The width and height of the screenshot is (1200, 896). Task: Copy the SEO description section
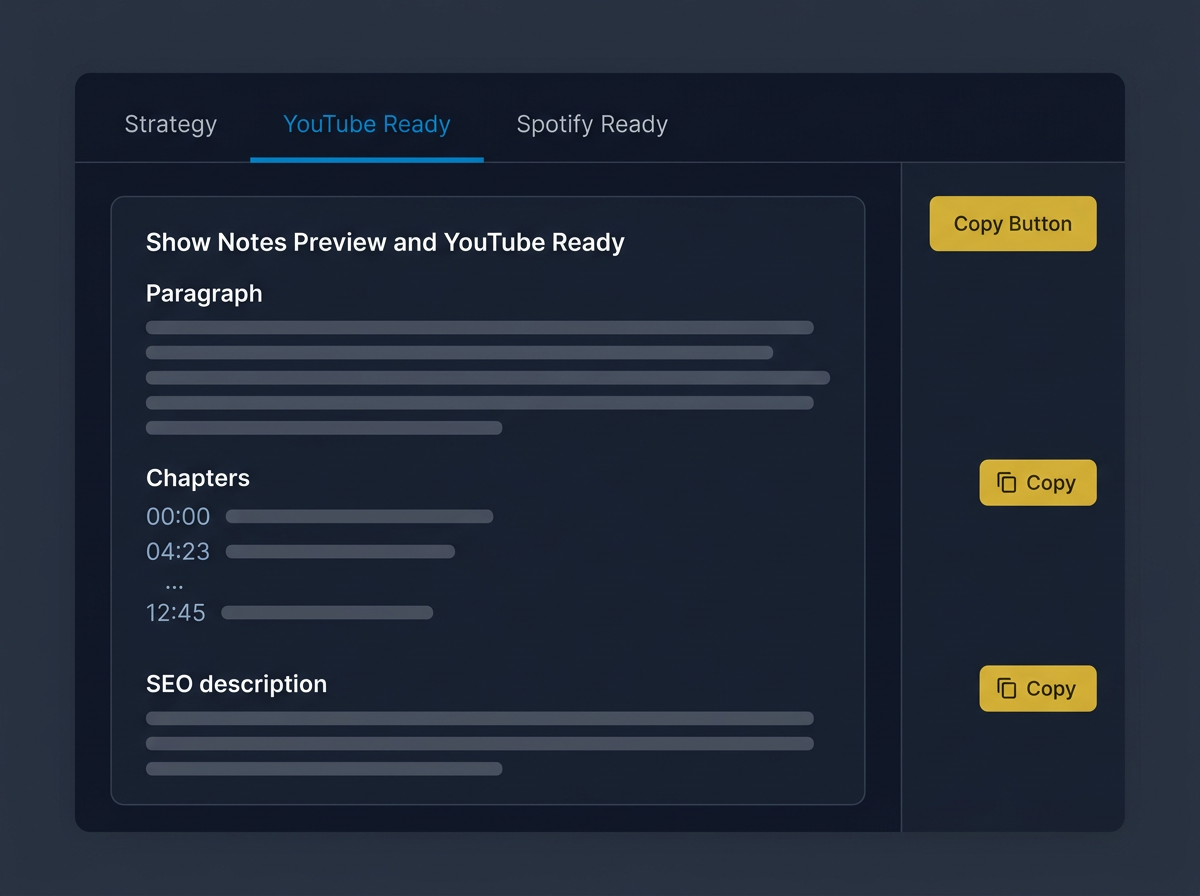pos(1038,689)
